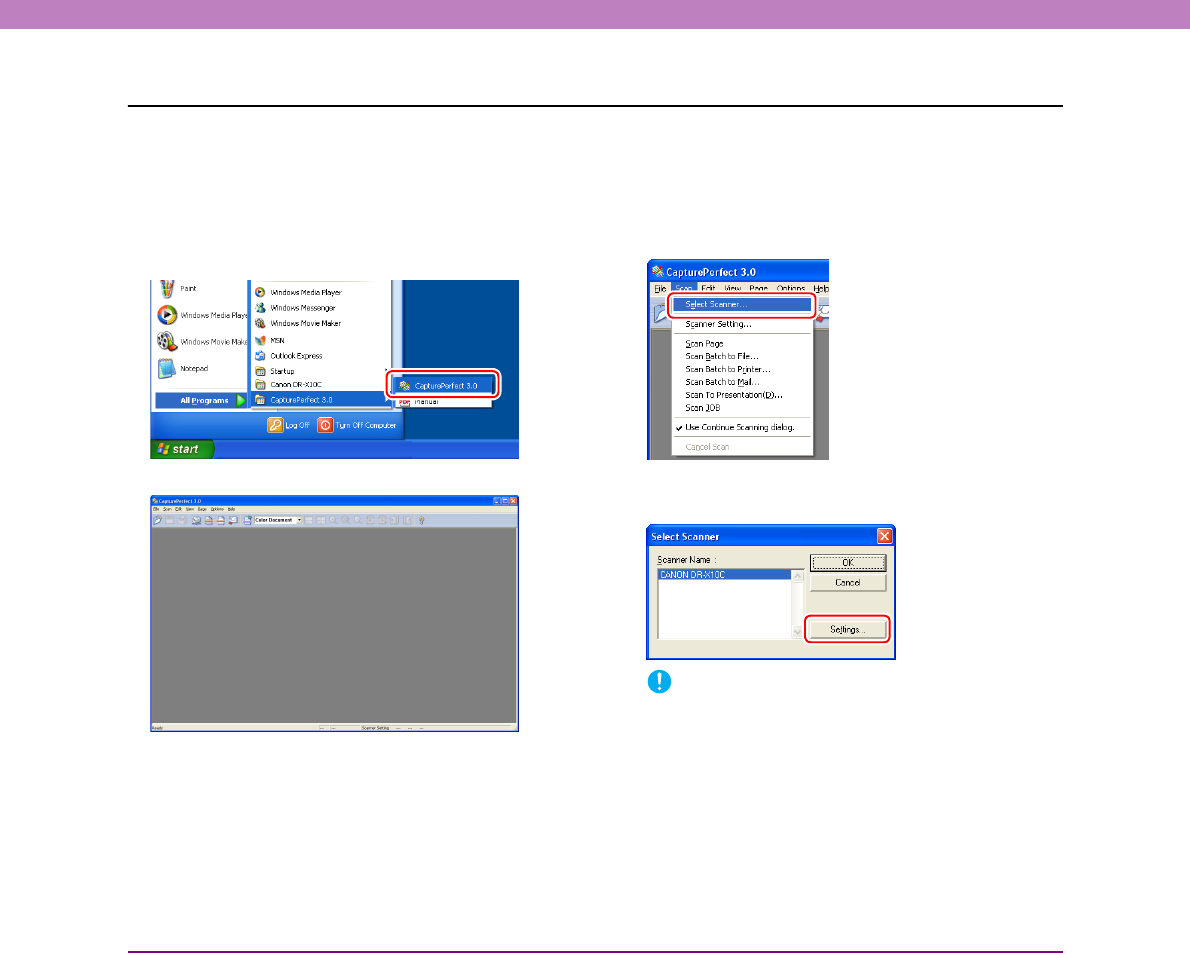Viewport: 1190px width, 953px height.
Task: Open the View menu in CapturePerfect
Action: 732,288
